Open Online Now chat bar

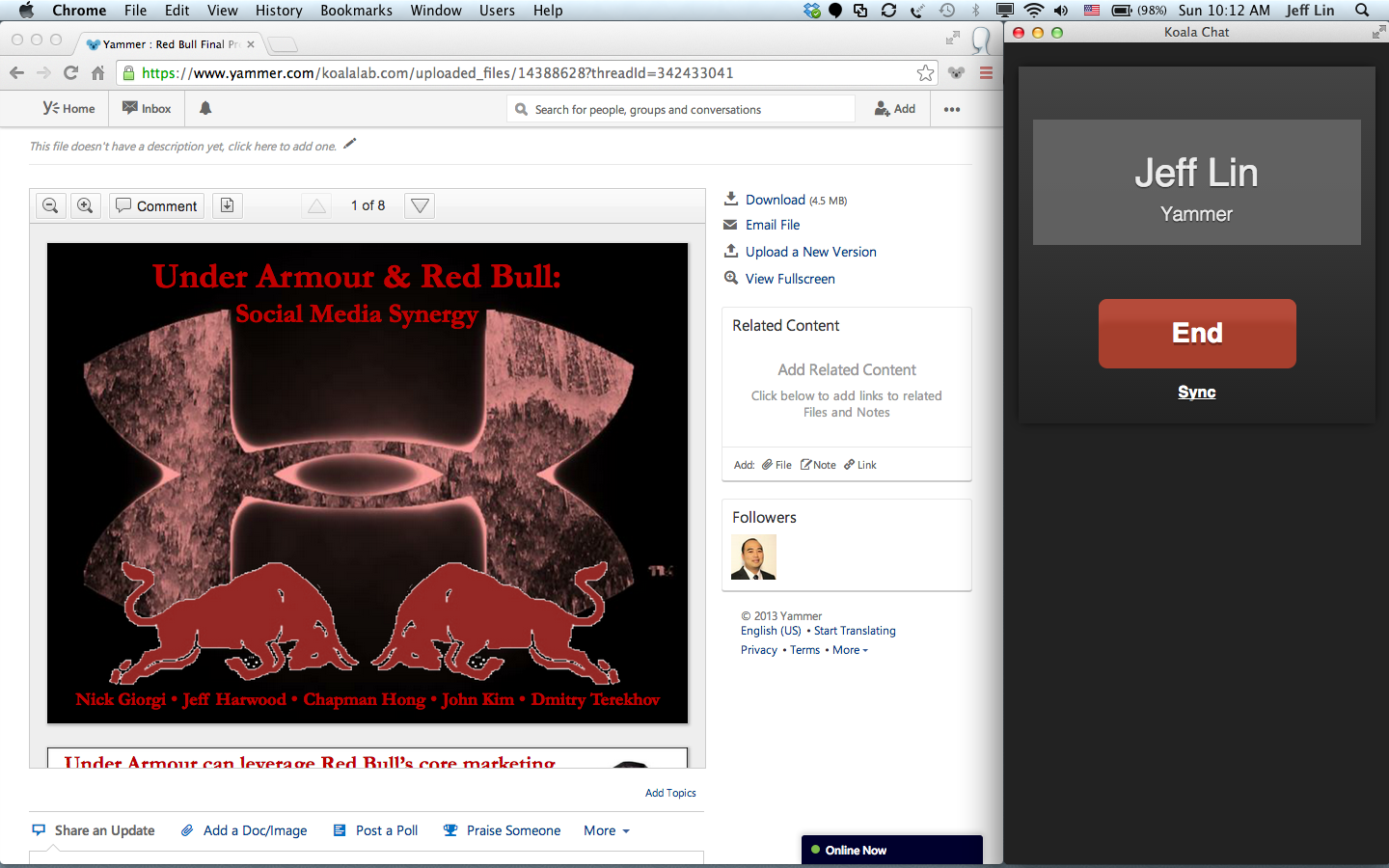point(892,850)
